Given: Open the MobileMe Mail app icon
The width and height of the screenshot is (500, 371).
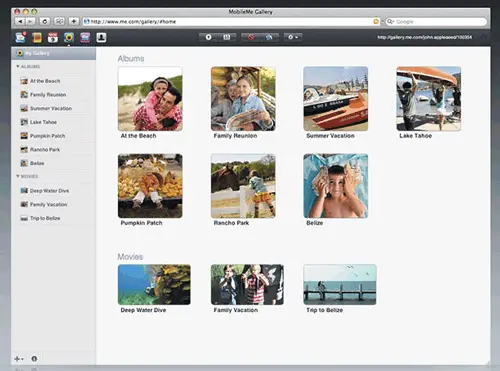Looking at the screenshot, I should point(21,37).
